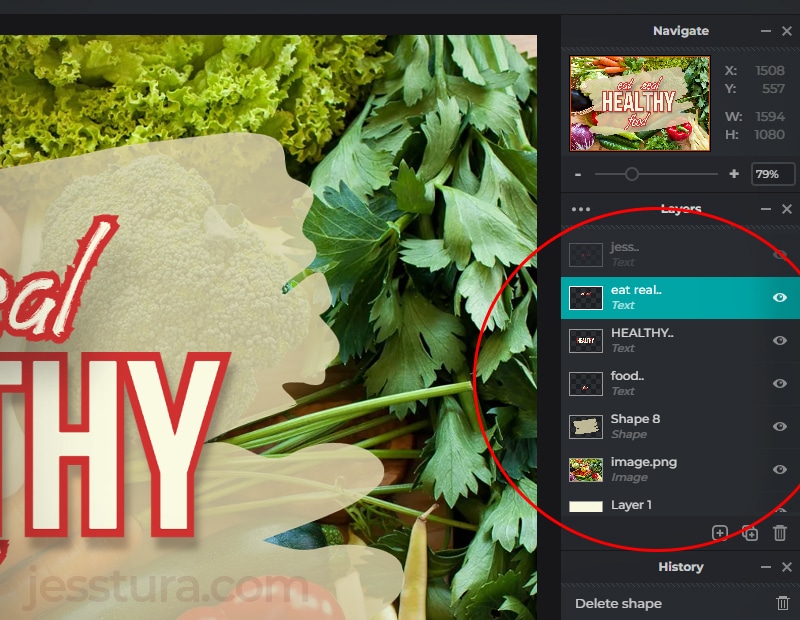Toggle visibility of the HEALTHY.. layer
The height and width of the screenshot is (620, 800).
780,340
